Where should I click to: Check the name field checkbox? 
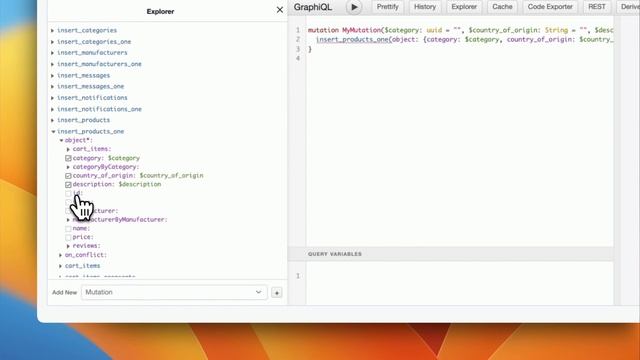click(68, 229)
